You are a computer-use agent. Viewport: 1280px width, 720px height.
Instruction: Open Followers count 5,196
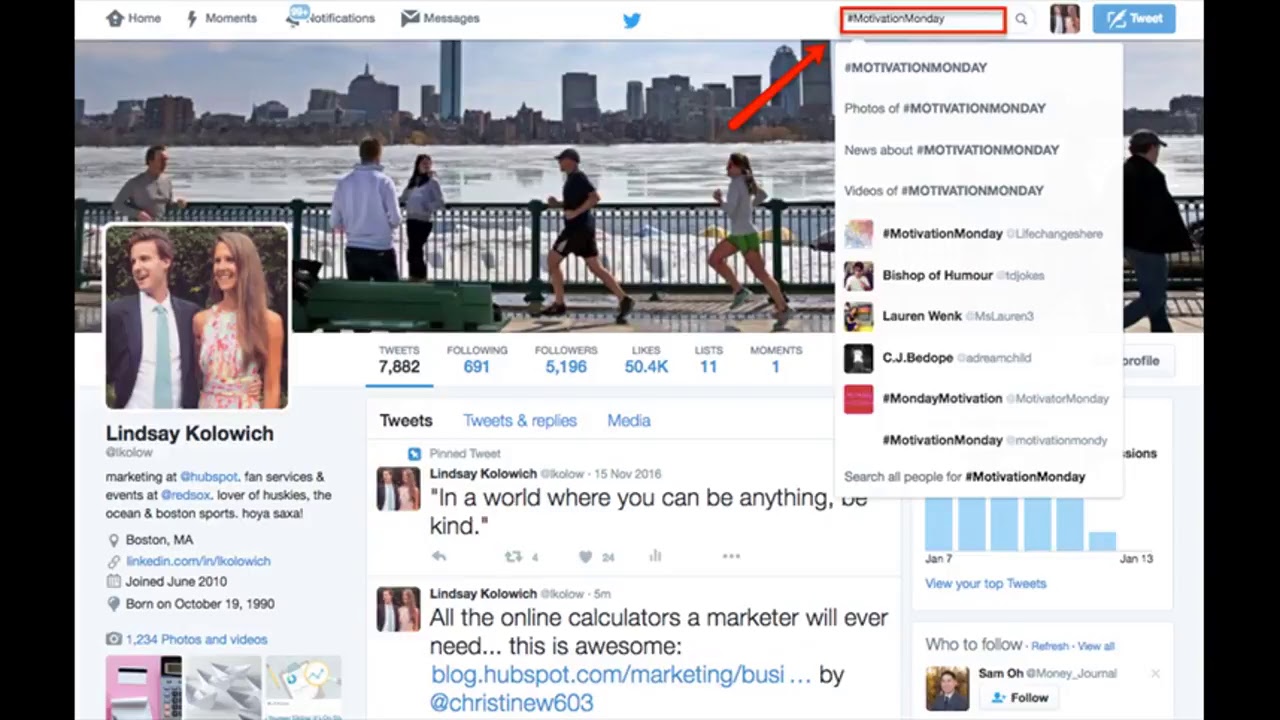point(566,360)
